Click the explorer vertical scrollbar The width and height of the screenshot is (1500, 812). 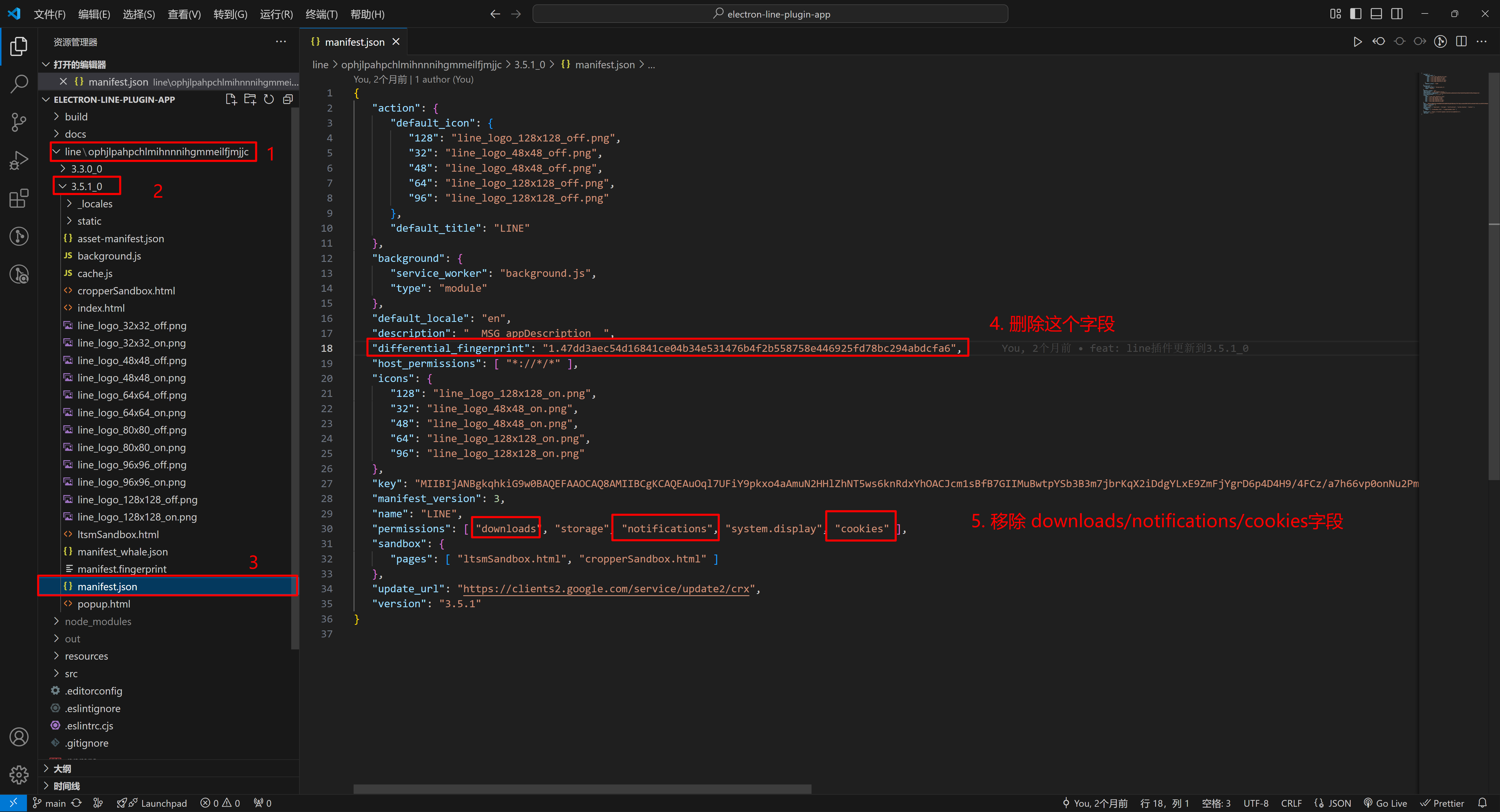coord(295,378)
